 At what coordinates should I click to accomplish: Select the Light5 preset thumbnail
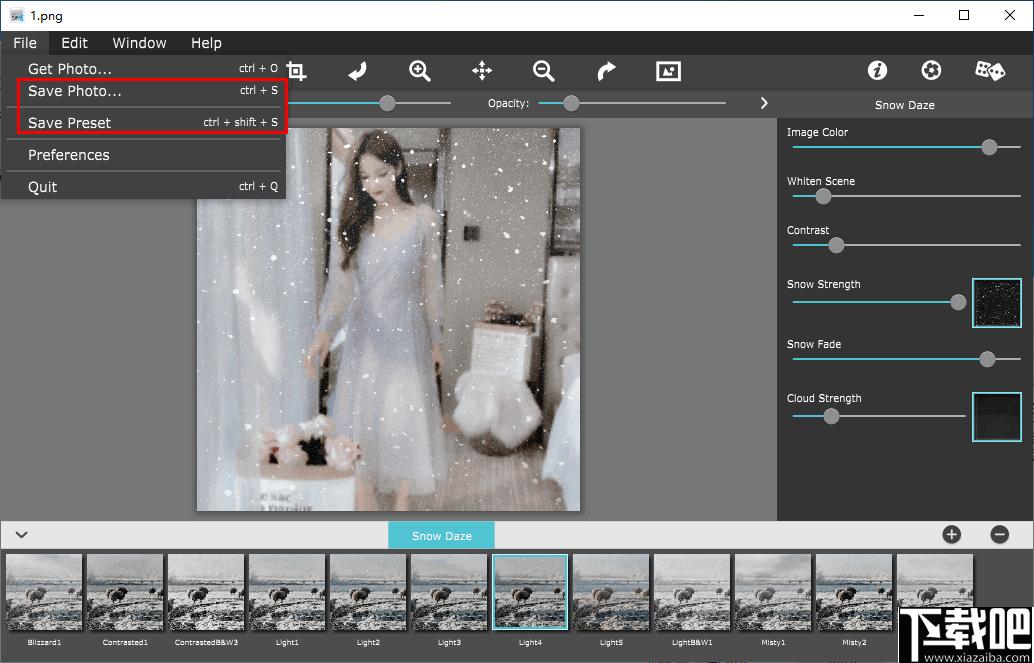pyautogui.click(x=611, y=592)
